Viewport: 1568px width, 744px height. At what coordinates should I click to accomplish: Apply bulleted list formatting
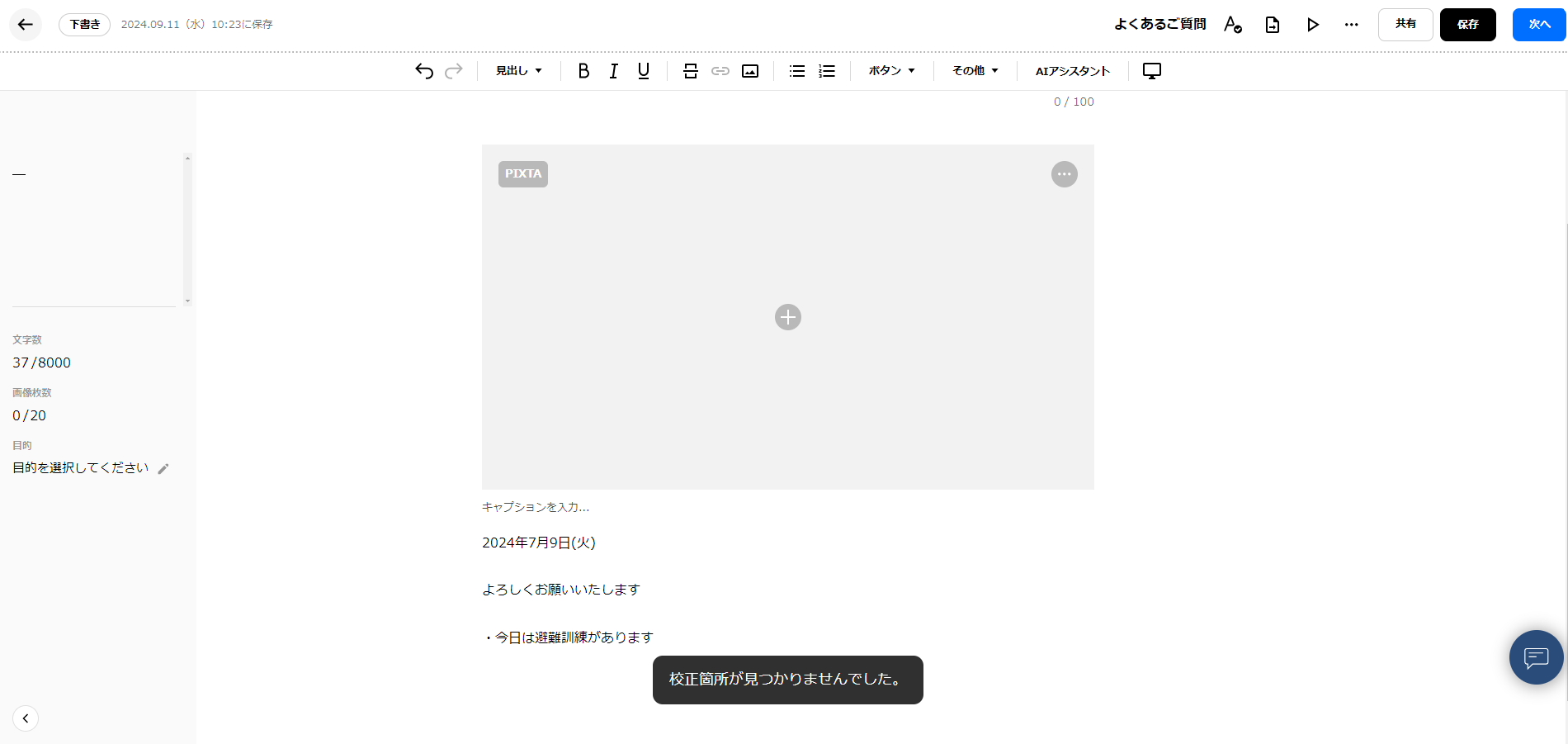click(x=797, y=71)
